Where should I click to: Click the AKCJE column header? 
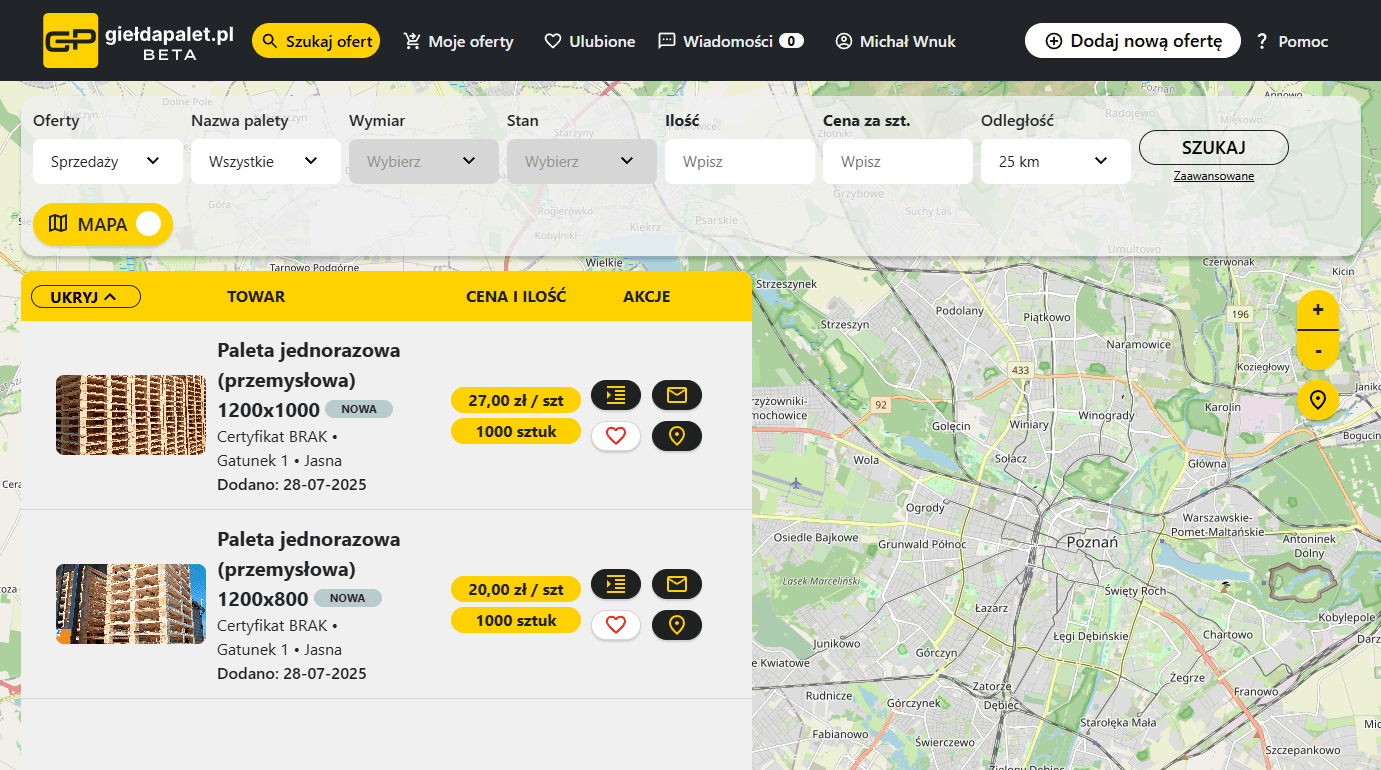pos(647,296)
